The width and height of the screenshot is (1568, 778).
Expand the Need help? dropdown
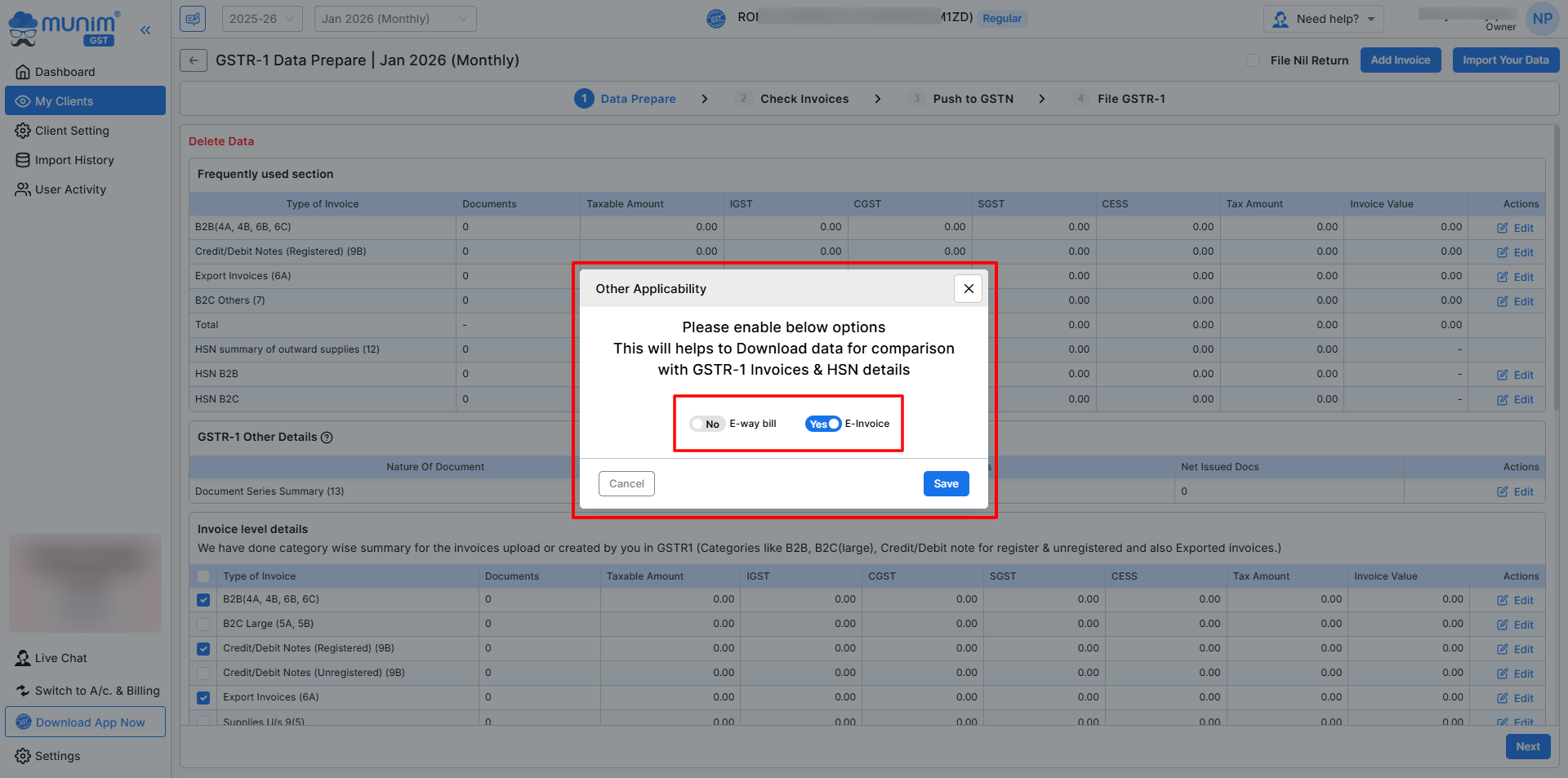click(1324, 19)
